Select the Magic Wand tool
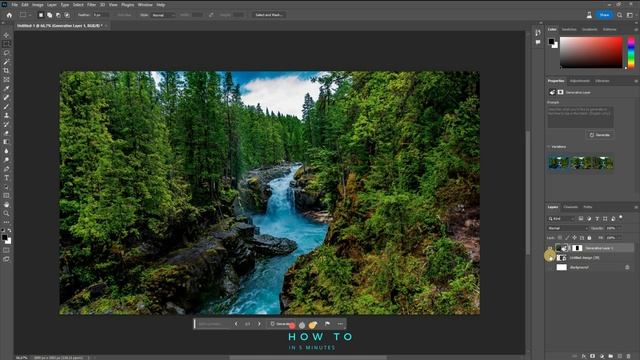Screen dimensions: 640x360 (x=6, y=62)
